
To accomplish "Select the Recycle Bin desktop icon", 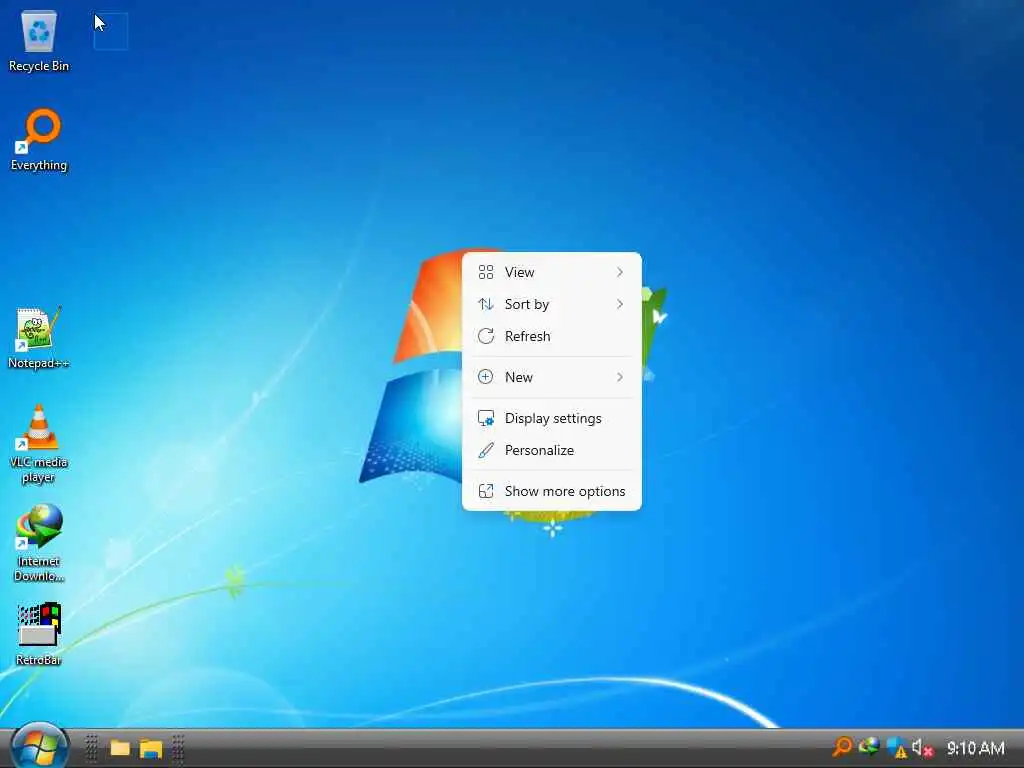I will [x=39, y=42].
